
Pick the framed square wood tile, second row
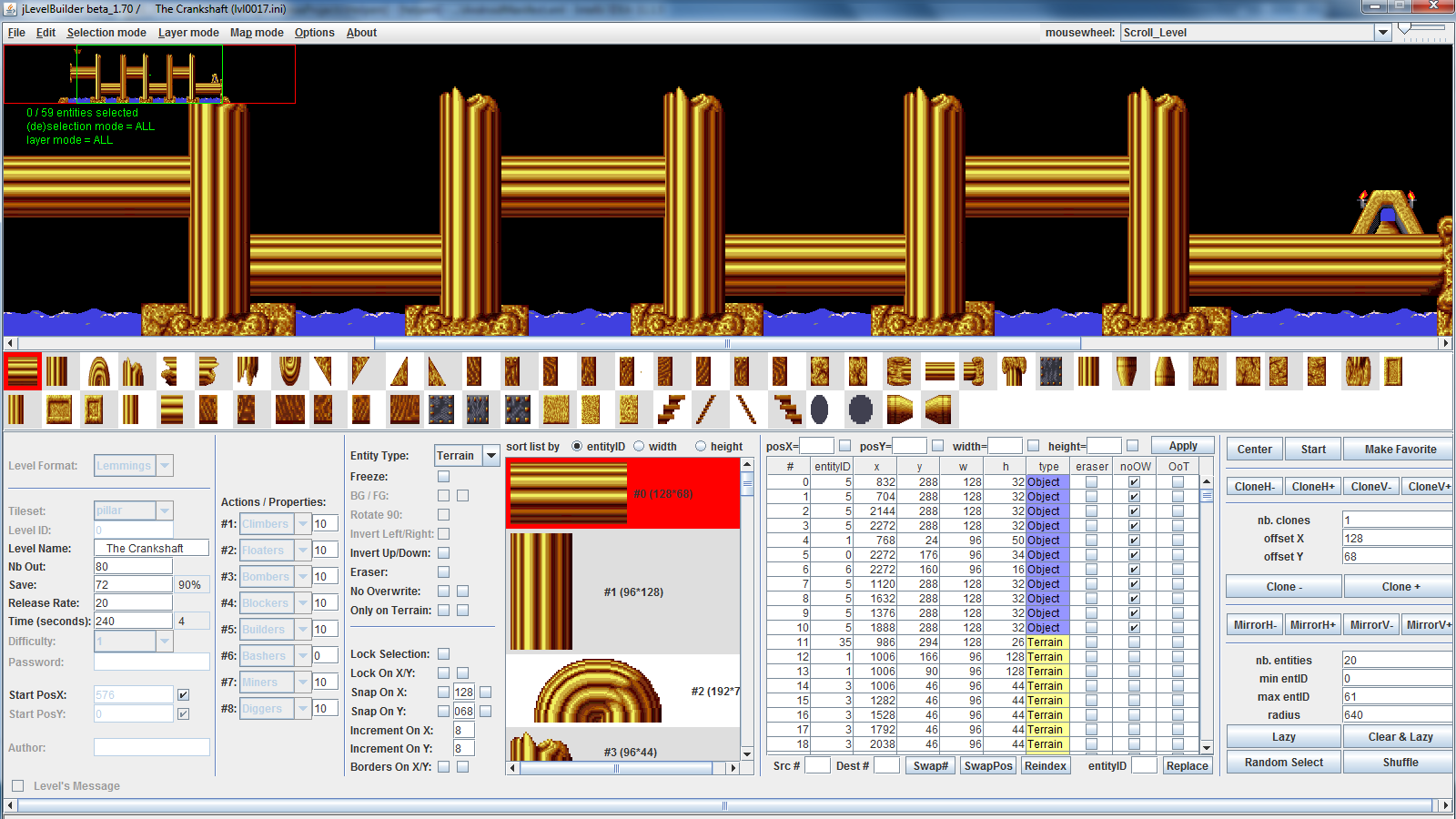point(59,409)
